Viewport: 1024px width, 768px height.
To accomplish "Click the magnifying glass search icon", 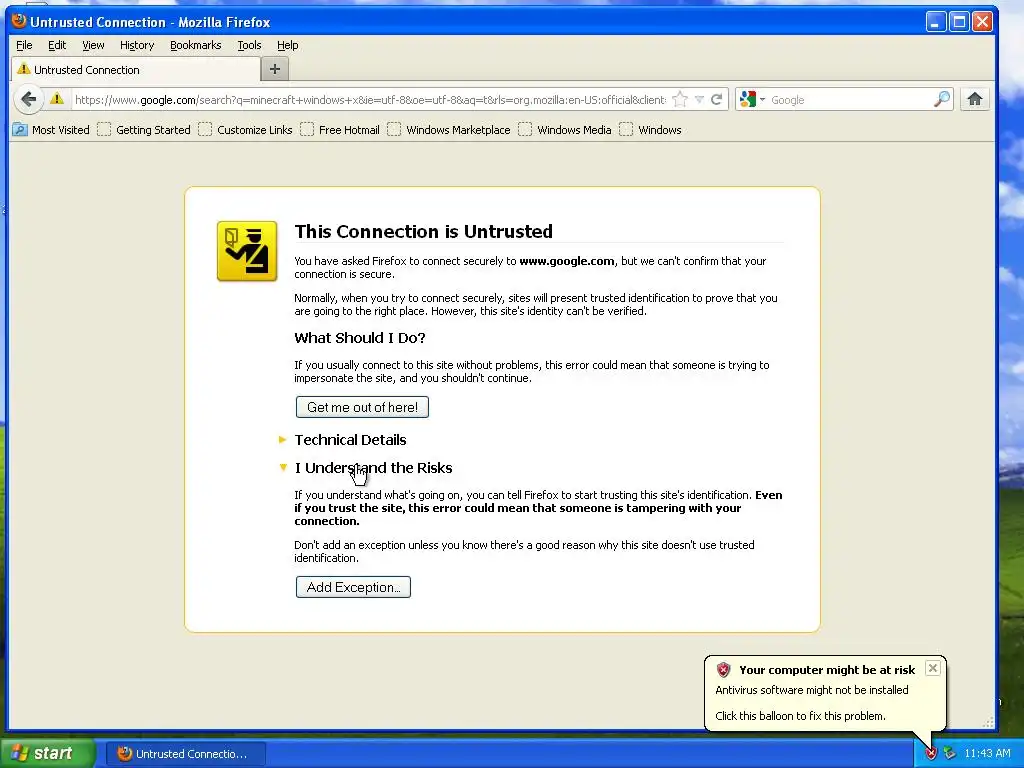I will (x=942, y=99).
